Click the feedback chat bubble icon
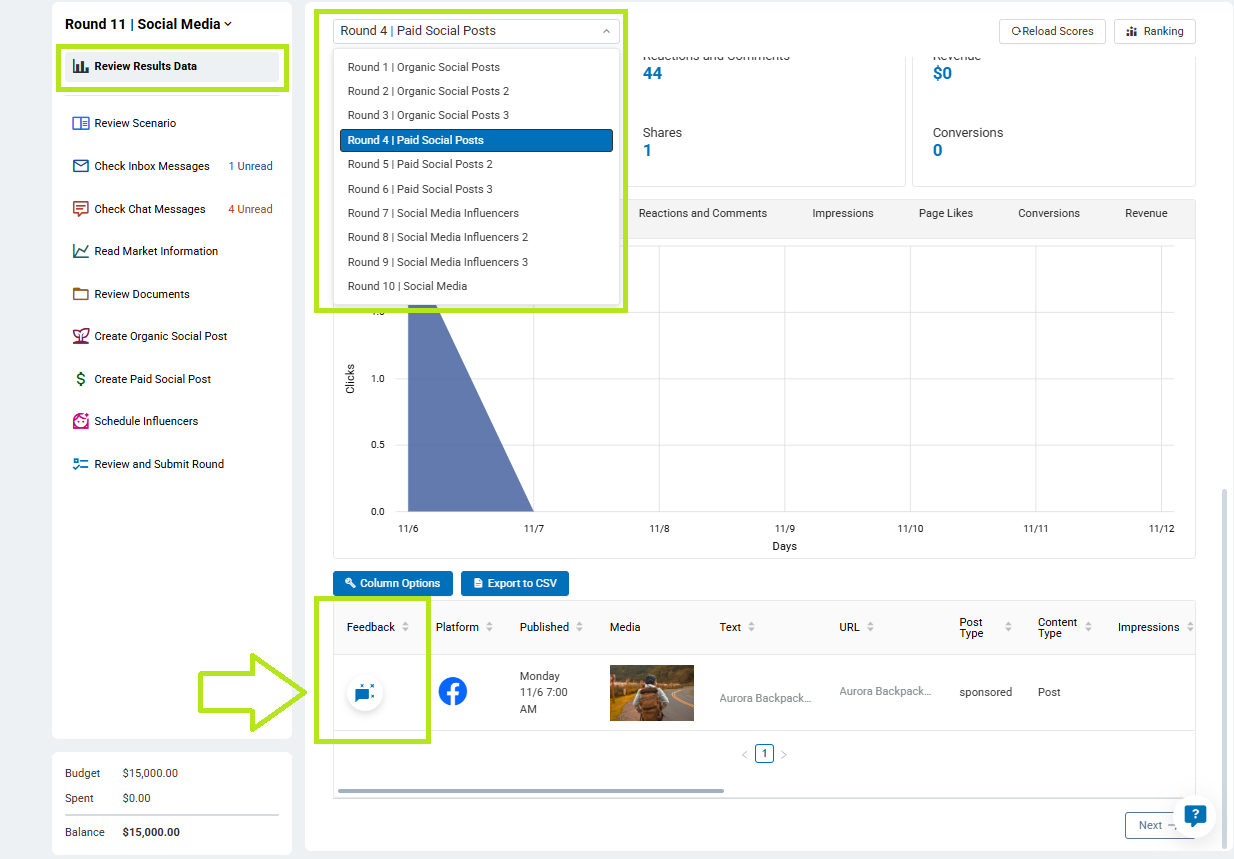 point(365,693)
